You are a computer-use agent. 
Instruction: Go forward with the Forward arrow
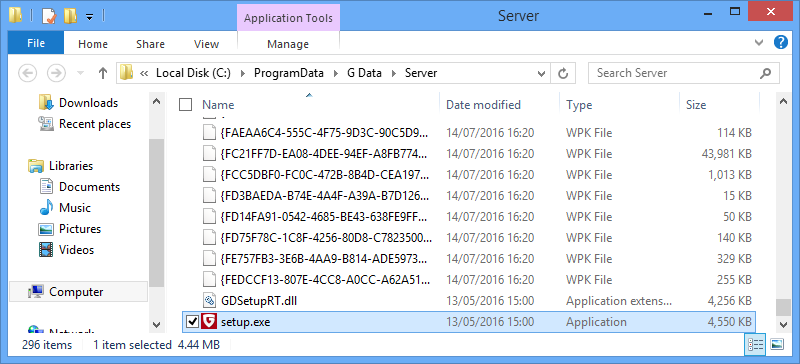[x=56, y=74]
